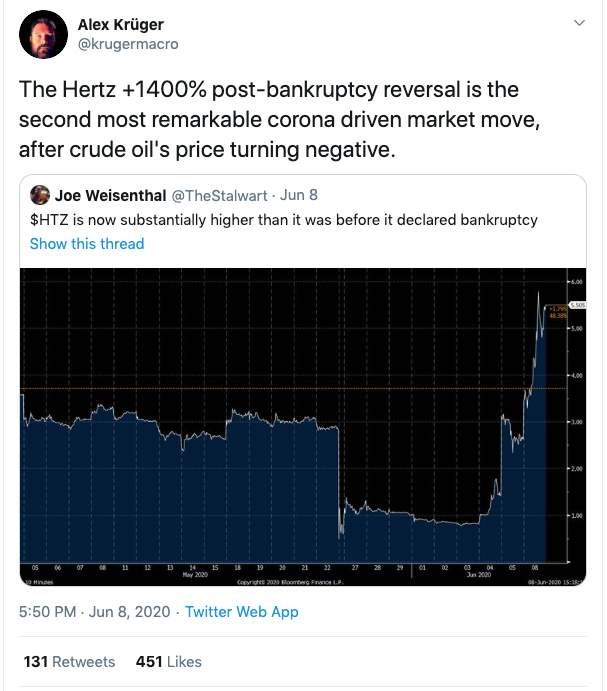The image size is (607, 691).
Task: View the 131 Retweets list
Action: [x=69, y=661]
